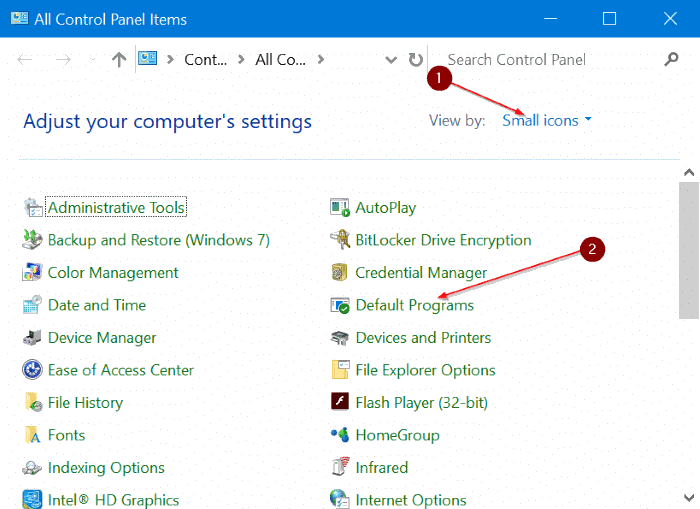
Task: Click the Color Management icon
Action: point(32,272)
